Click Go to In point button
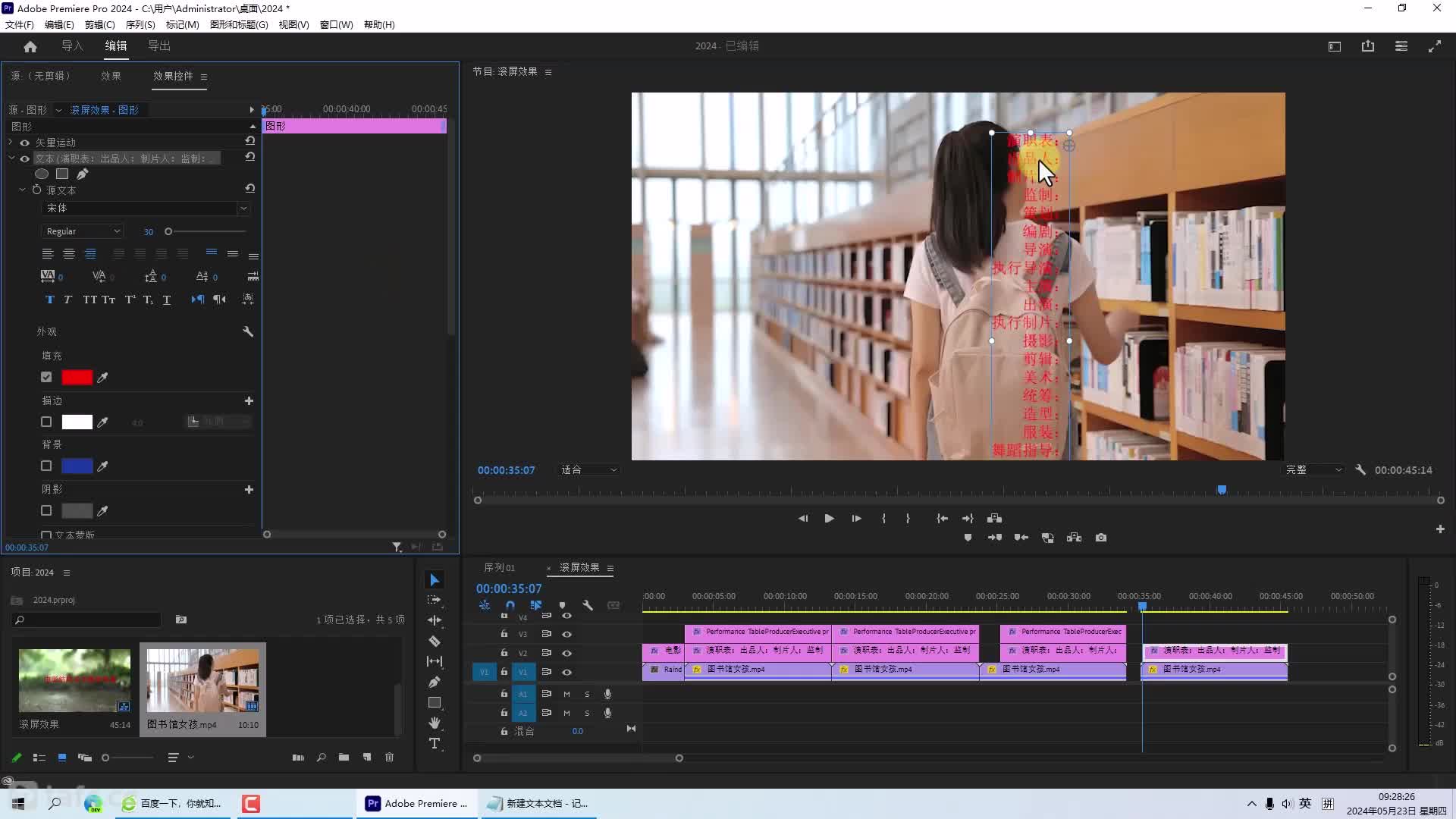 click(x=942, y=519)
